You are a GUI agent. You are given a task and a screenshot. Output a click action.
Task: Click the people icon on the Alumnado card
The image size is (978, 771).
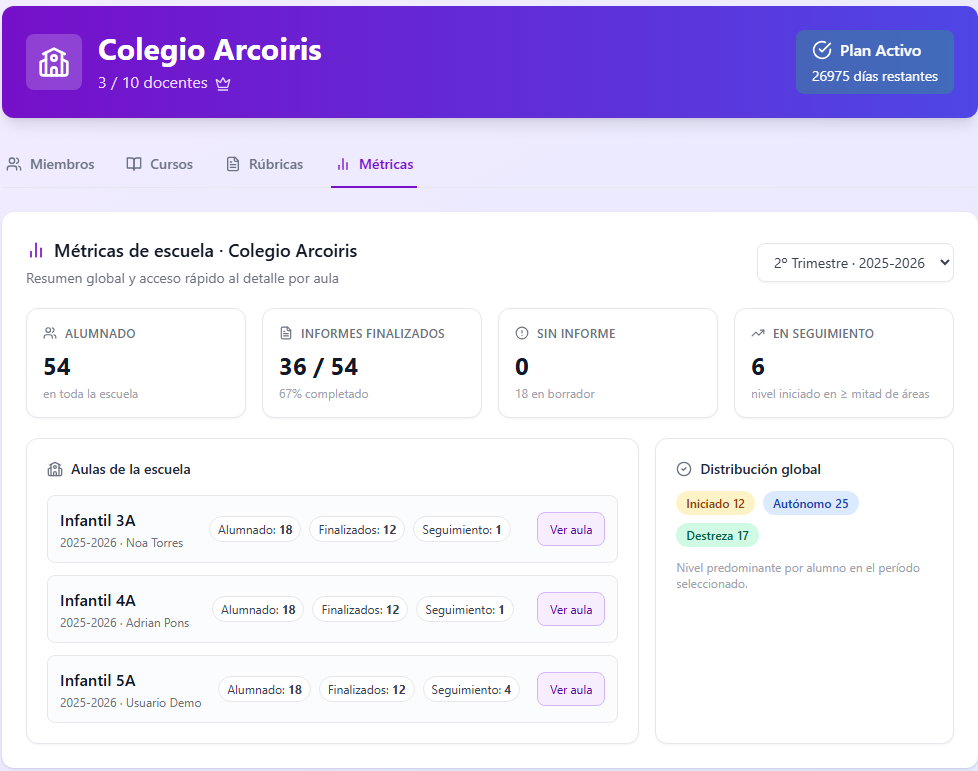point(51,332)
